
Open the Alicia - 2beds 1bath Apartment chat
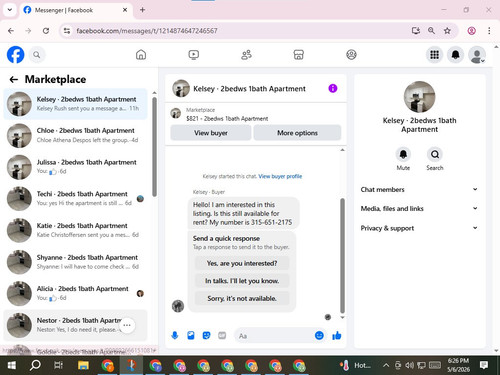coord(76,293)
